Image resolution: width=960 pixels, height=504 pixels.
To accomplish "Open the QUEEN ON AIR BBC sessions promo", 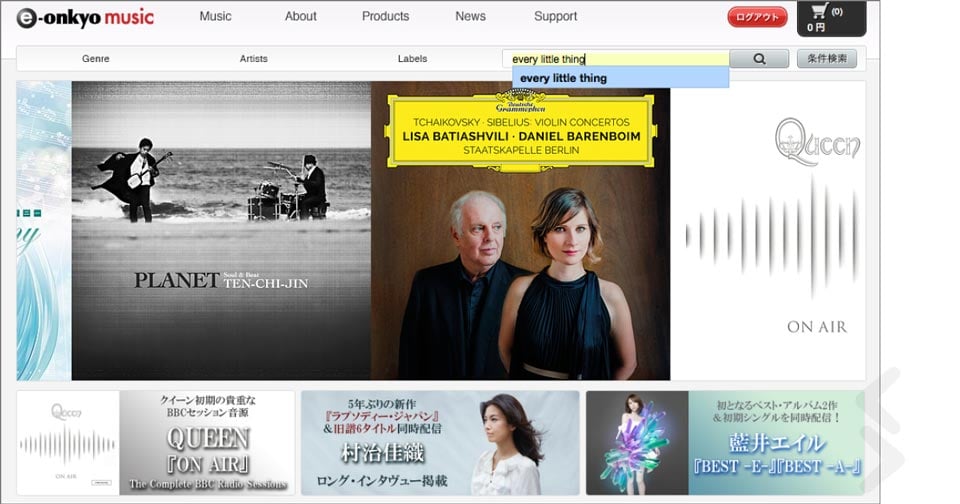I will pos(156,443).
